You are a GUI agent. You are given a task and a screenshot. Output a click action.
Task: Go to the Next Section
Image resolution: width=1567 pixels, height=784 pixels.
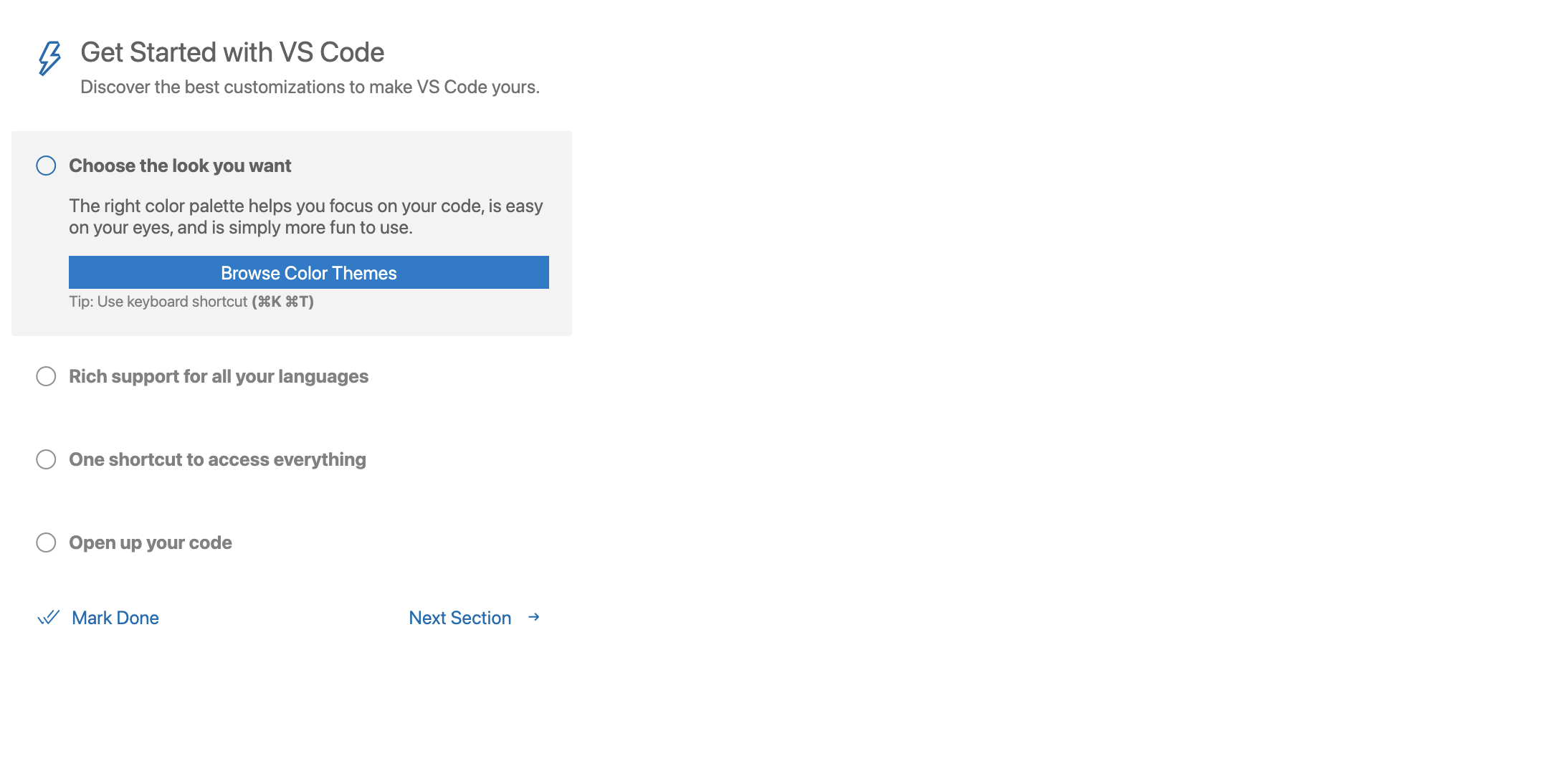point(459,617)
